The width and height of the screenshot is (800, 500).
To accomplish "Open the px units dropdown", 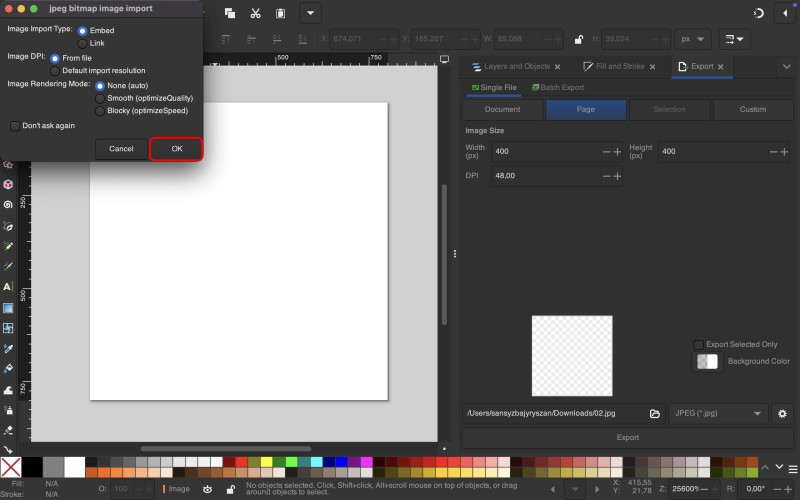I will coord(692,39).
